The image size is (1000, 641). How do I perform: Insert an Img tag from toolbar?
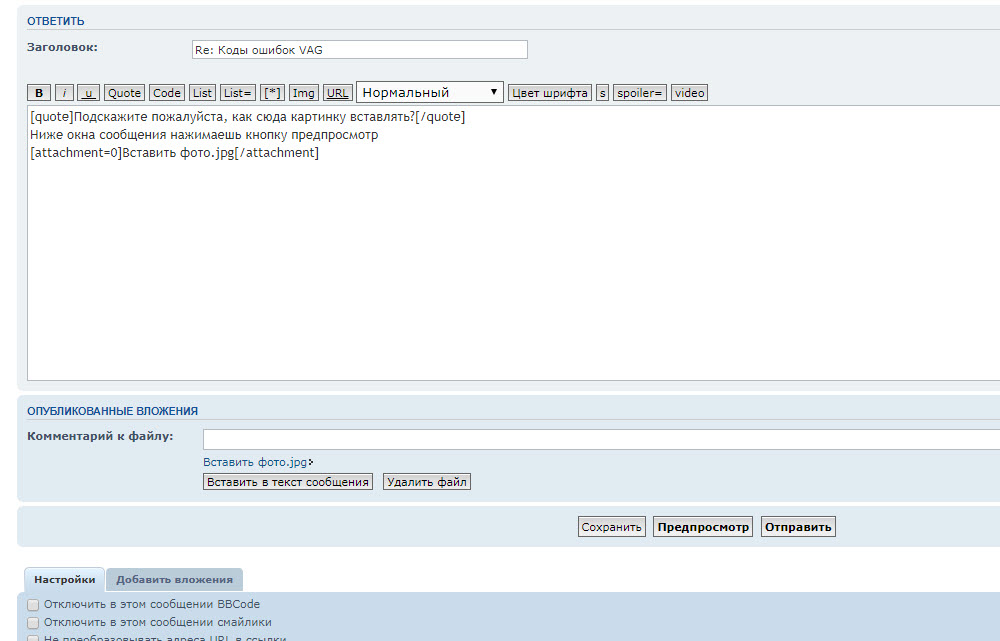(304, 93)
